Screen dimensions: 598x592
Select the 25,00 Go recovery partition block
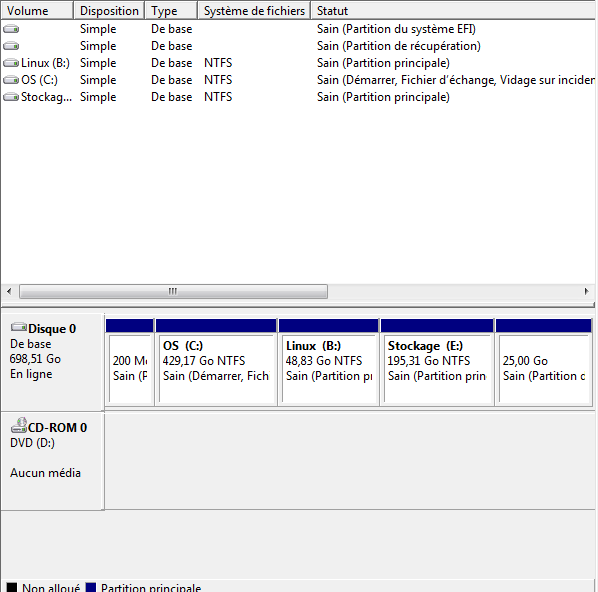544,362
